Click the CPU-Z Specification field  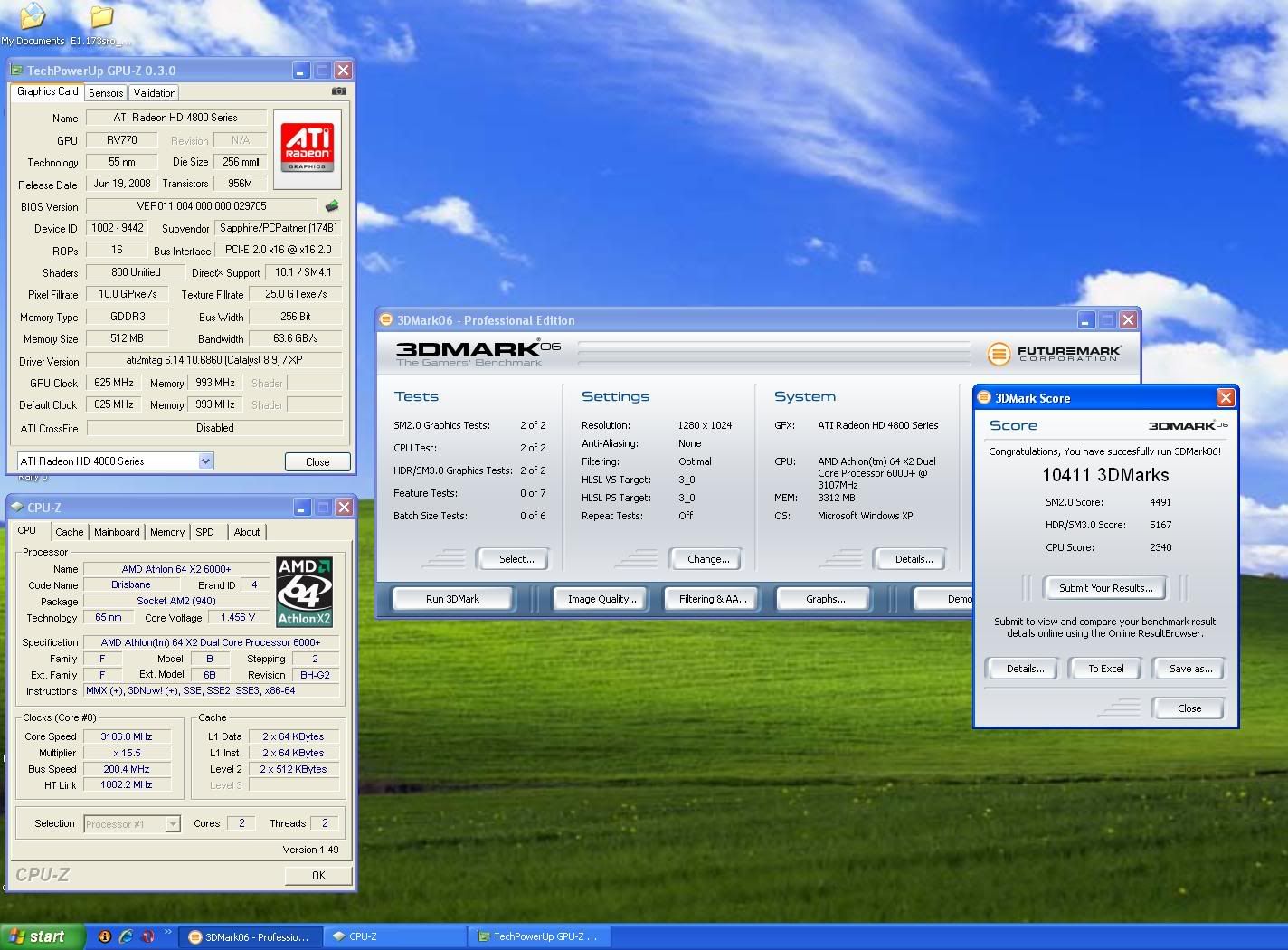click(211, 642)
